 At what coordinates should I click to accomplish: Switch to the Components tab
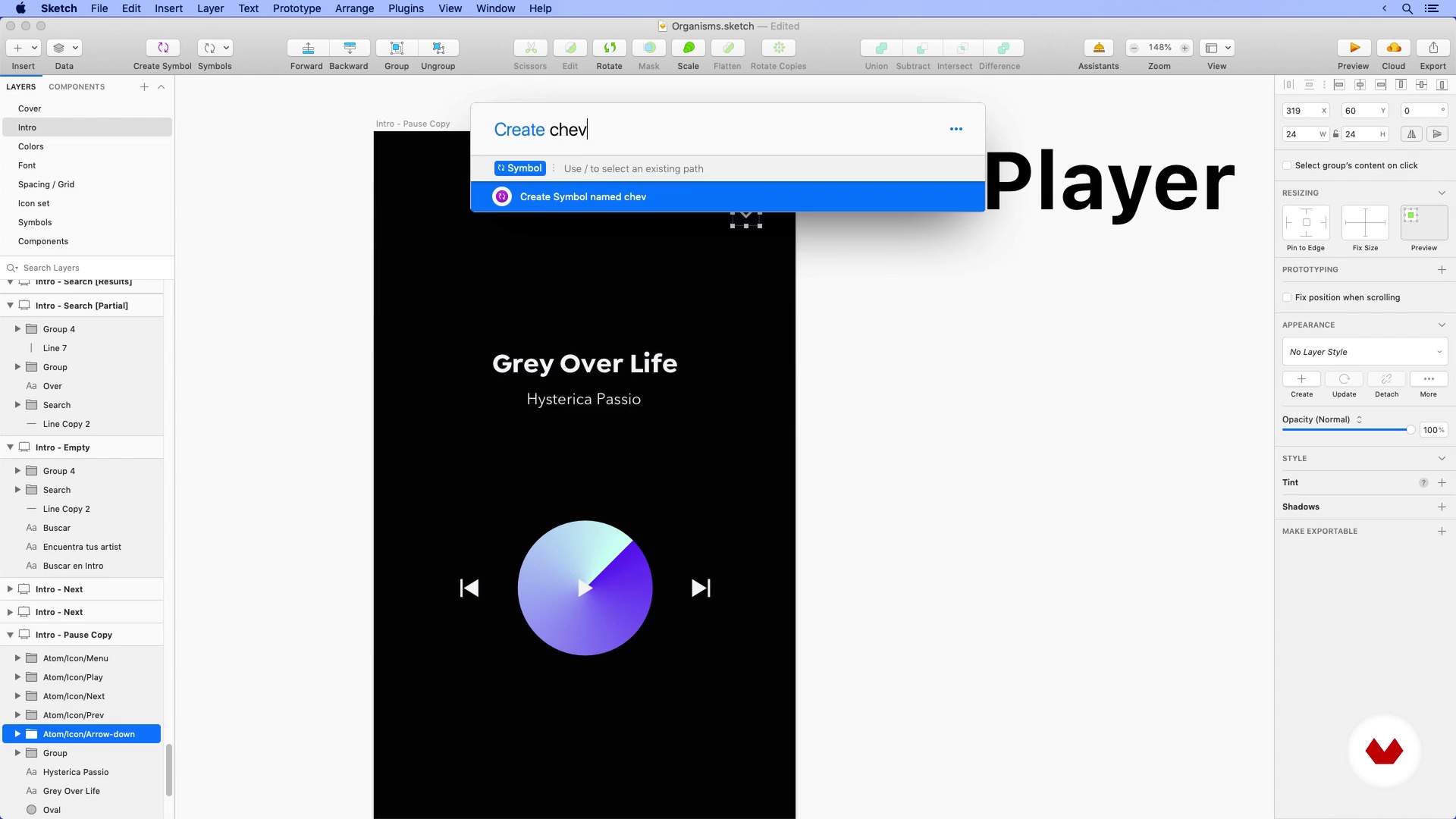(77, 86)
